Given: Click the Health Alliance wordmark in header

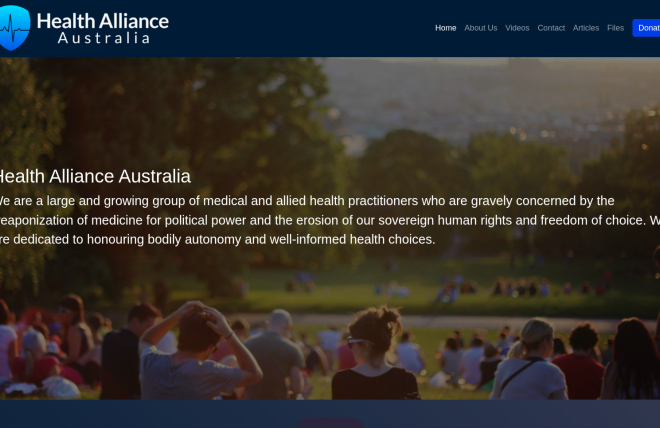Looking at the screenshot, I should tap(102, 20).
